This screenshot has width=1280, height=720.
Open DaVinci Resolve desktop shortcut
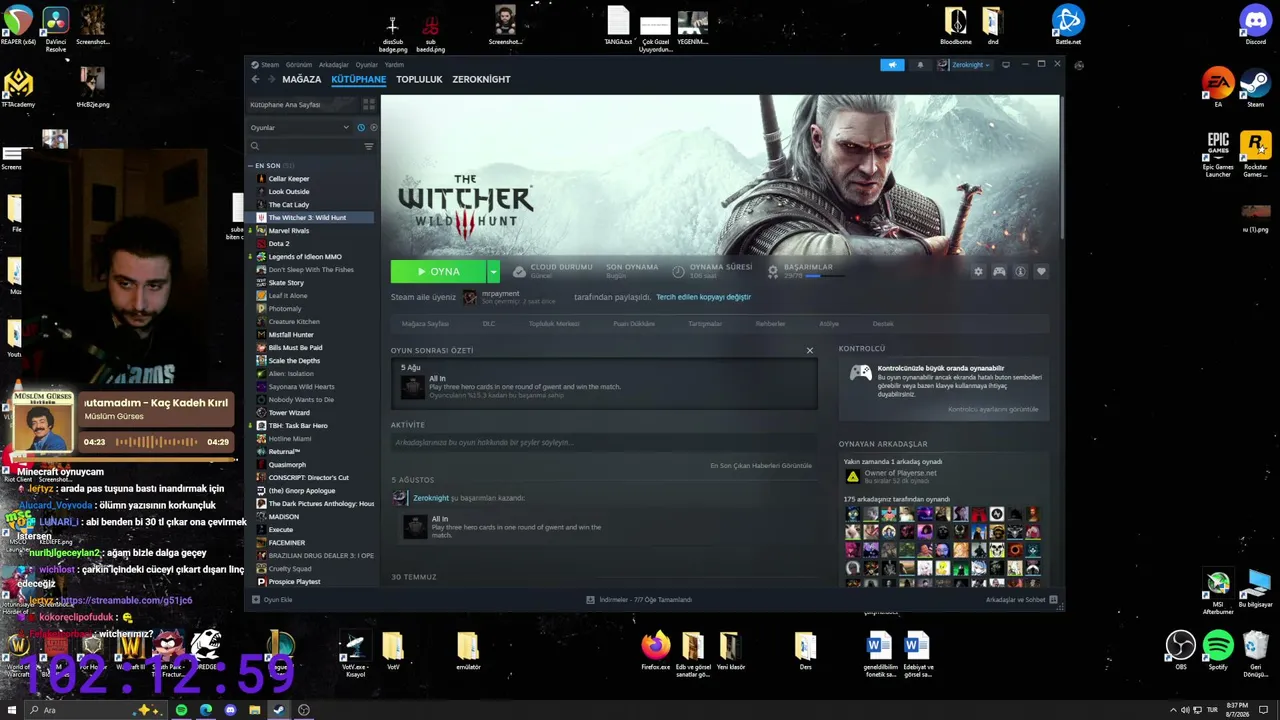pyautogui.click(x=56, y=27)
